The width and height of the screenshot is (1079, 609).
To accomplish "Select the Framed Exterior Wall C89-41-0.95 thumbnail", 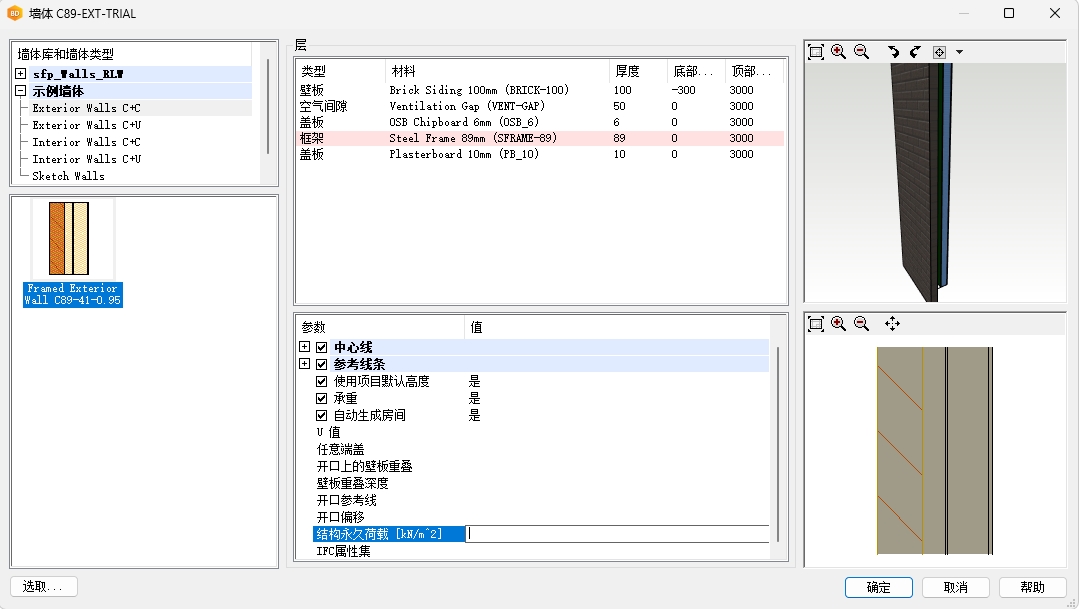I will [72, 253].
